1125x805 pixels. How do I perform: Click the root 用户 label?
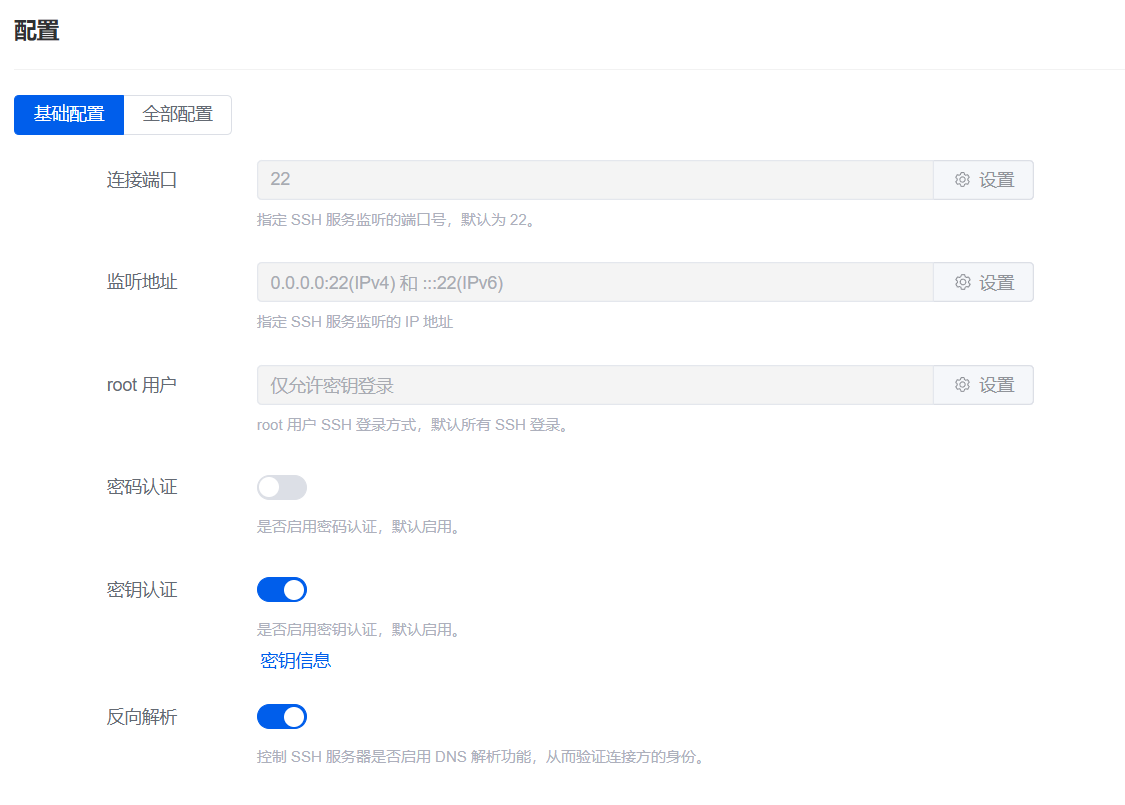click(x=142, y=385)
